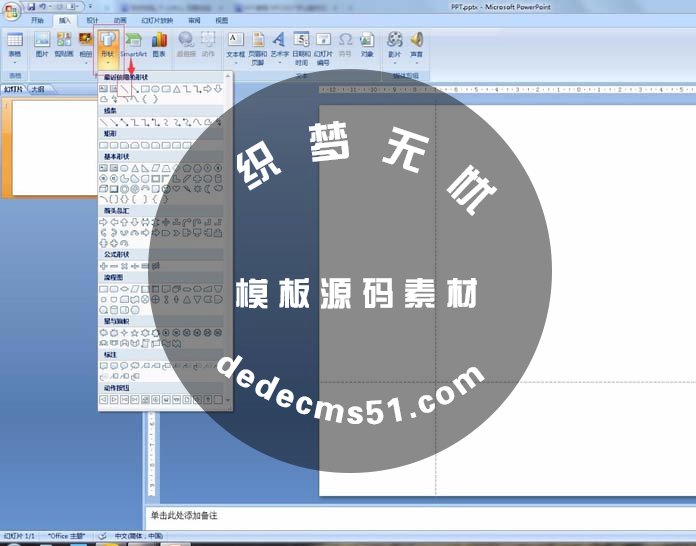The image size is (696, 546).
Task: Insert a picture with 图片 button
Action: click(x=42, y=44)
